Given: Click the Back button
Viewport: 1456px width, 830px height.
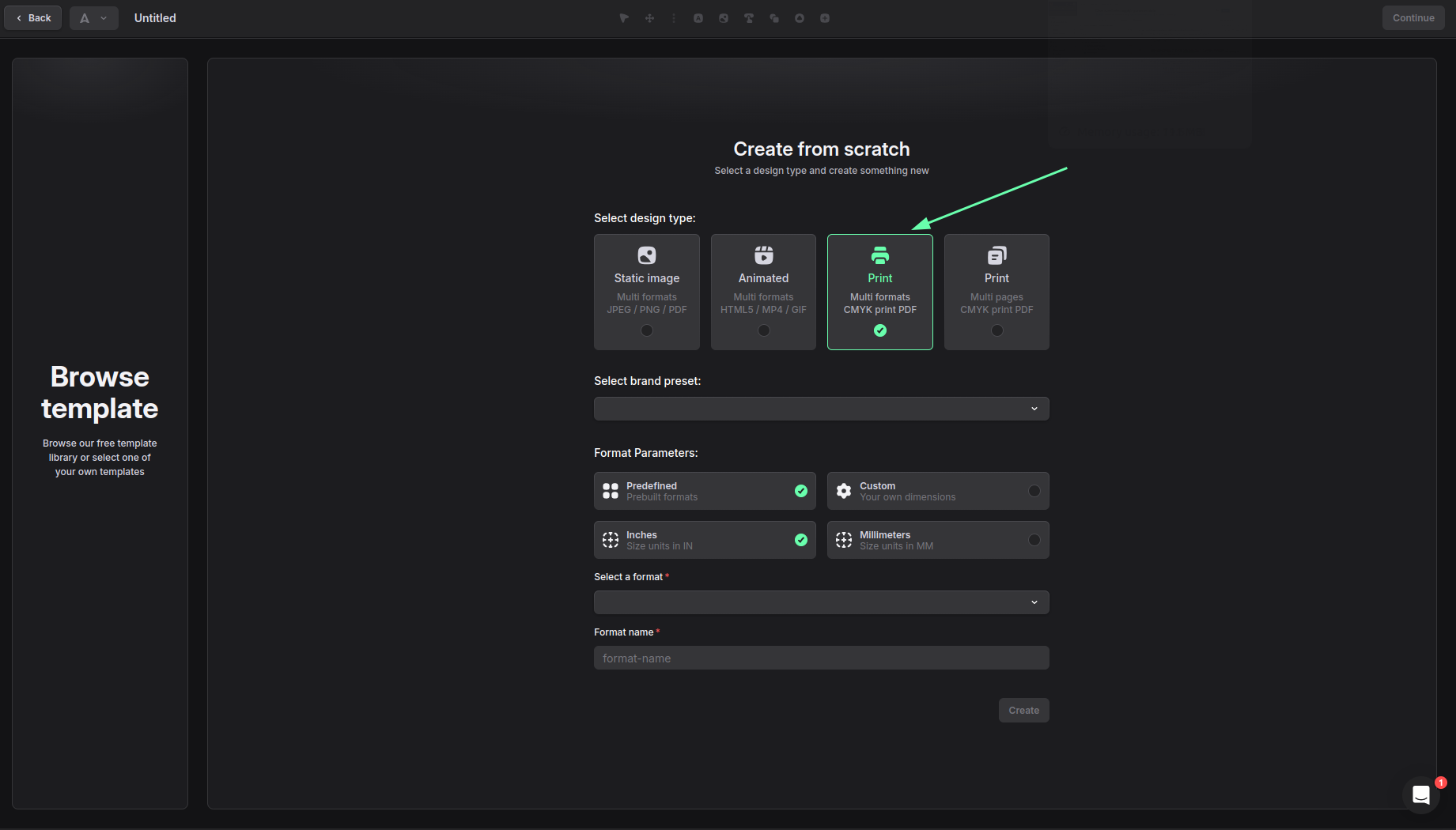Looking at the screenshot, I should (x=33, y=18).
